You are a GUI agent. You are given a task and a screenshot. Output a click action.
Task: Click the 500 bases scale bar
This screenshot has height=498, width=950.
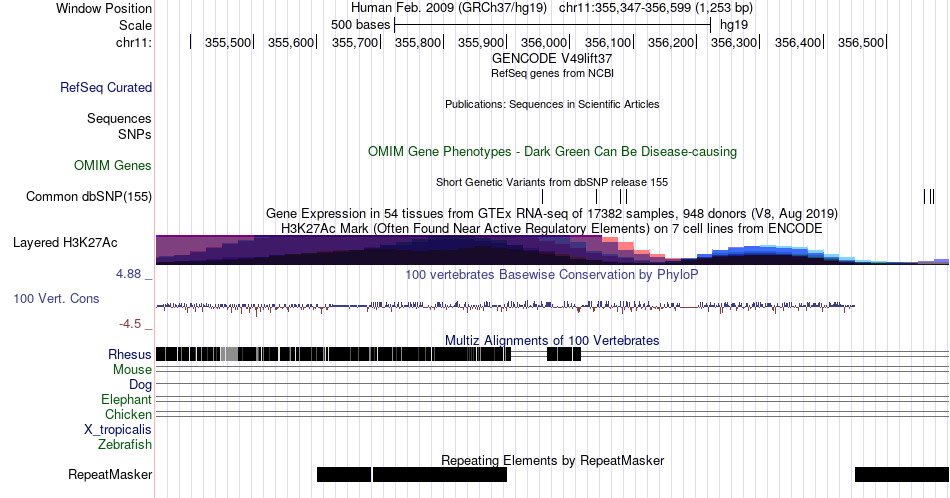click(552, 25)
